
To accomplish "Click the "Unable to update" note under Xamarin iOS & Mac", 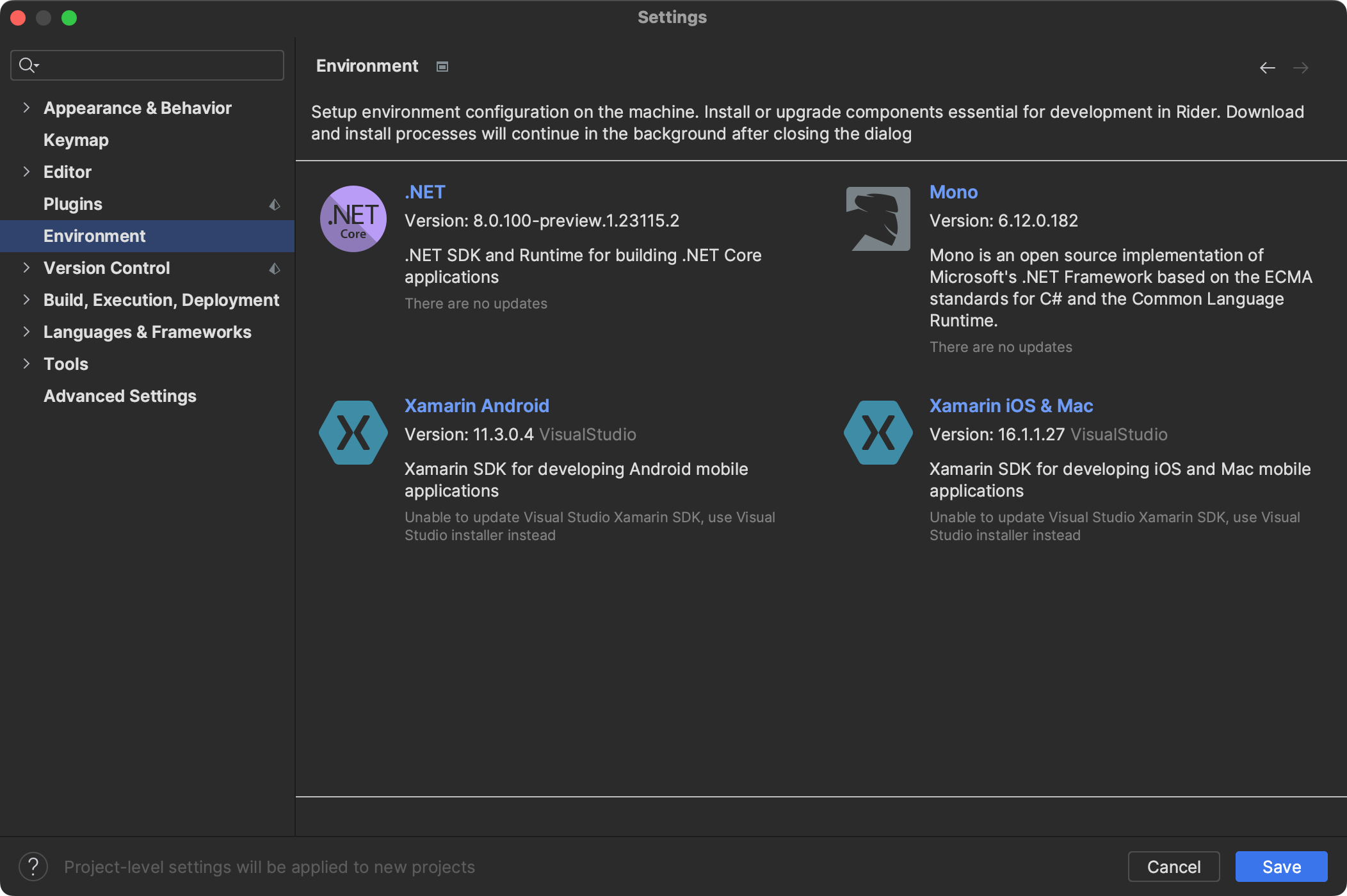I will (1115, 526).
